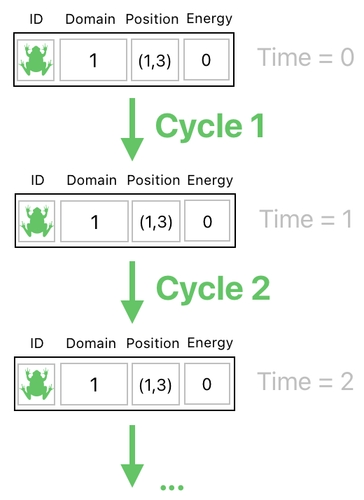
Task: Click the green arrow beside Cycle 1
Action: [132, 129]
